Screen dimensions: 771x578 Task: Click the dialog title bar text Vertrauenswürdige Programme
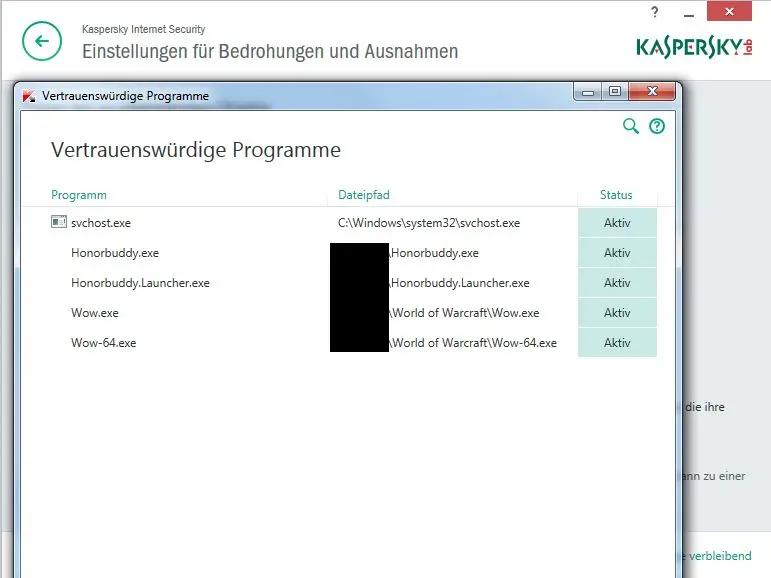point(125,96)
